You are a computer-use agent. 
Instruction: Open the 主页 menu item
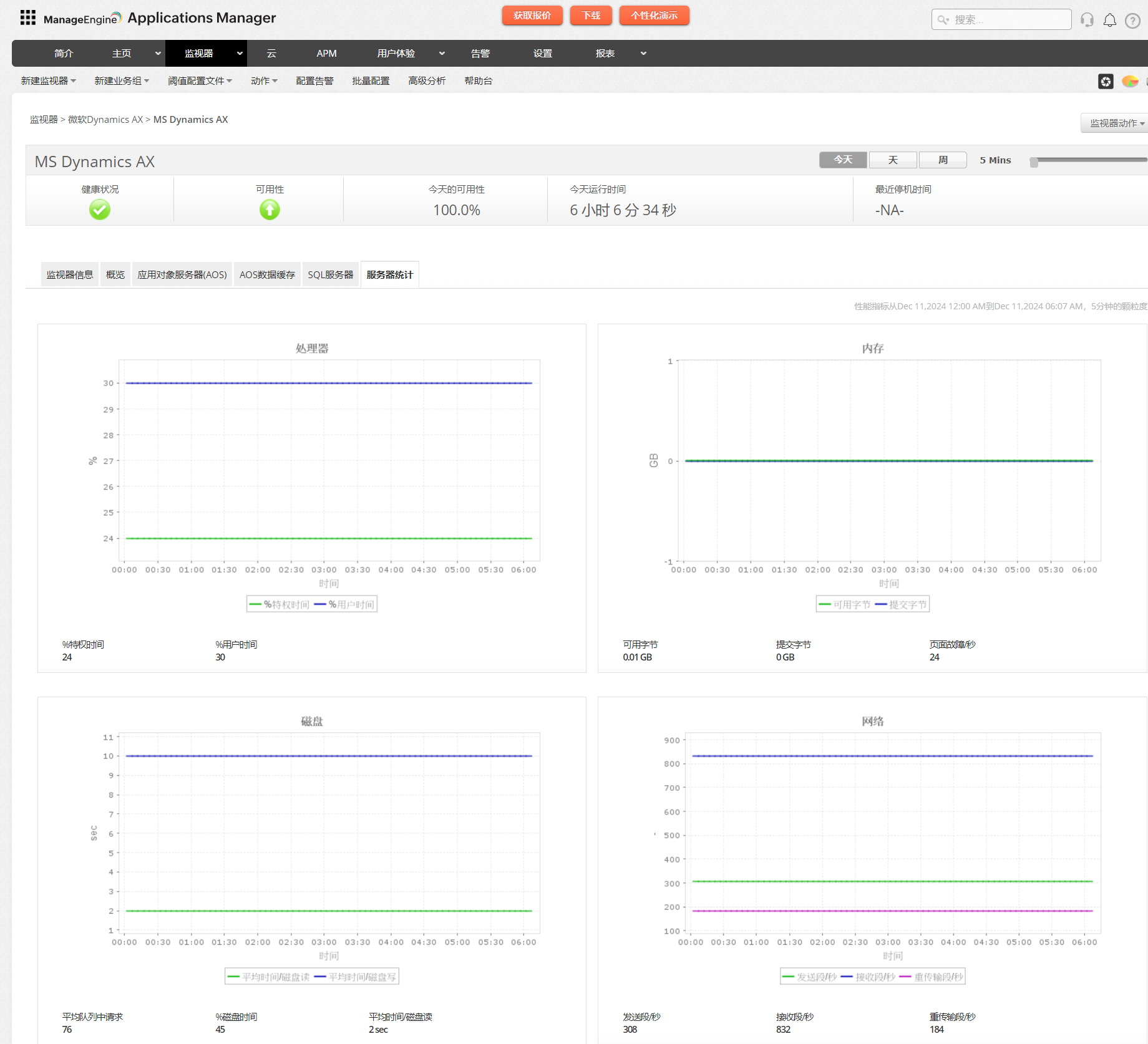click(122, 54)
